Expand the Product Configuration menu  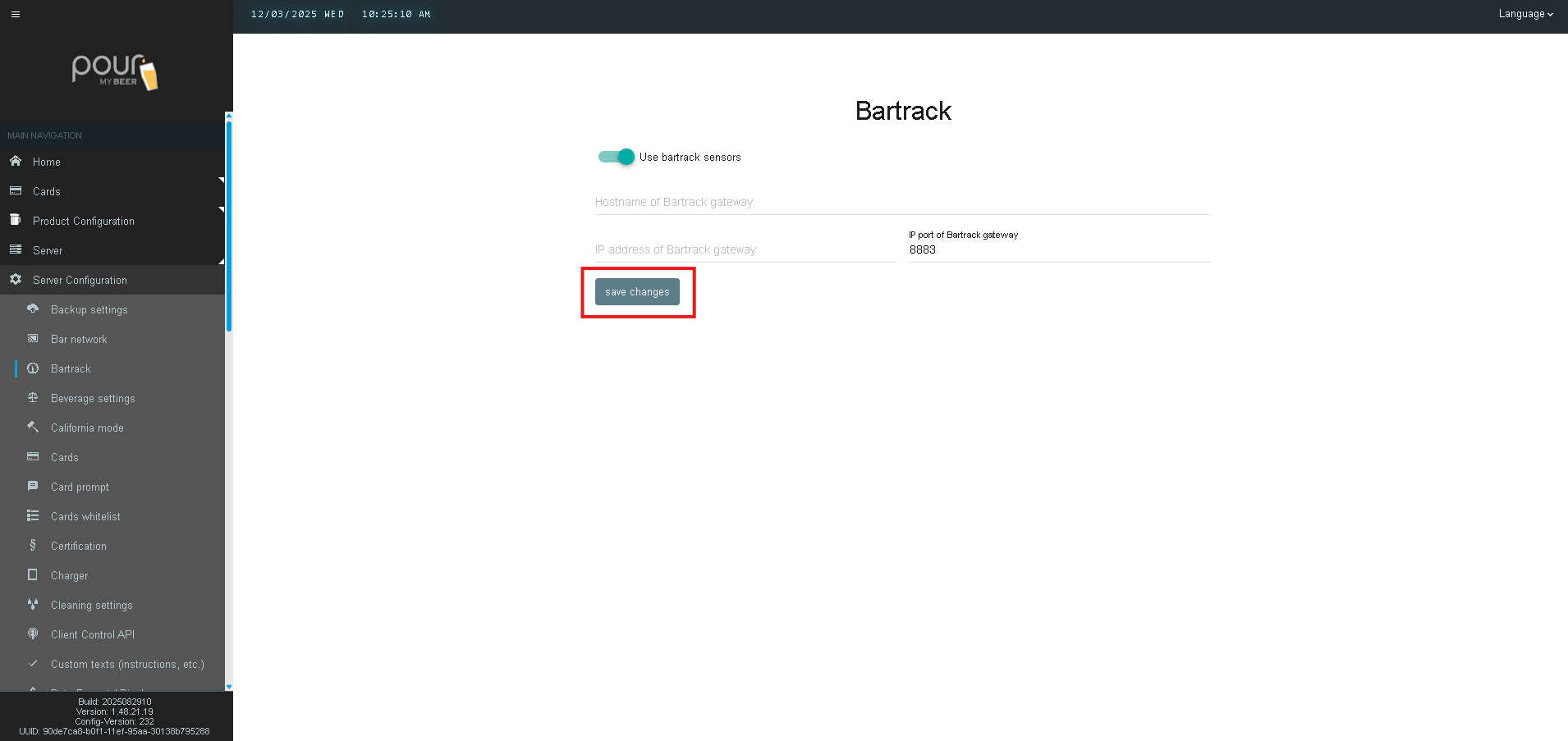83,221
